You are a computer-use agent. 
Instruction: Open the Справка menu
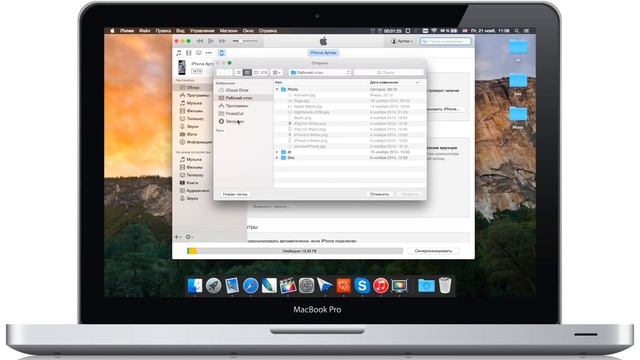coord(268,31)
